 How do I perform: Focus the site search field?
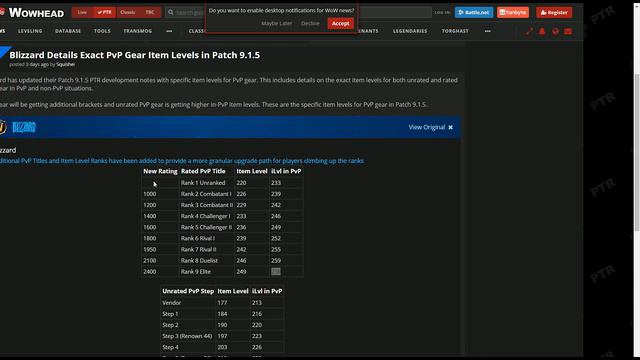click(298, 12)
